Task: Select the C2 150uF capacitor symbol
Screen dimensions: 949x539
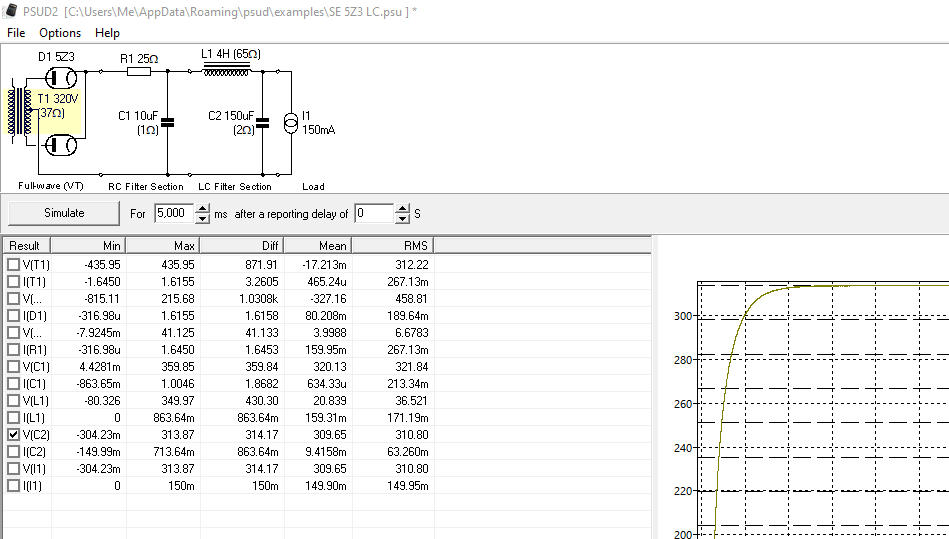Action: (x=262, y=123)
